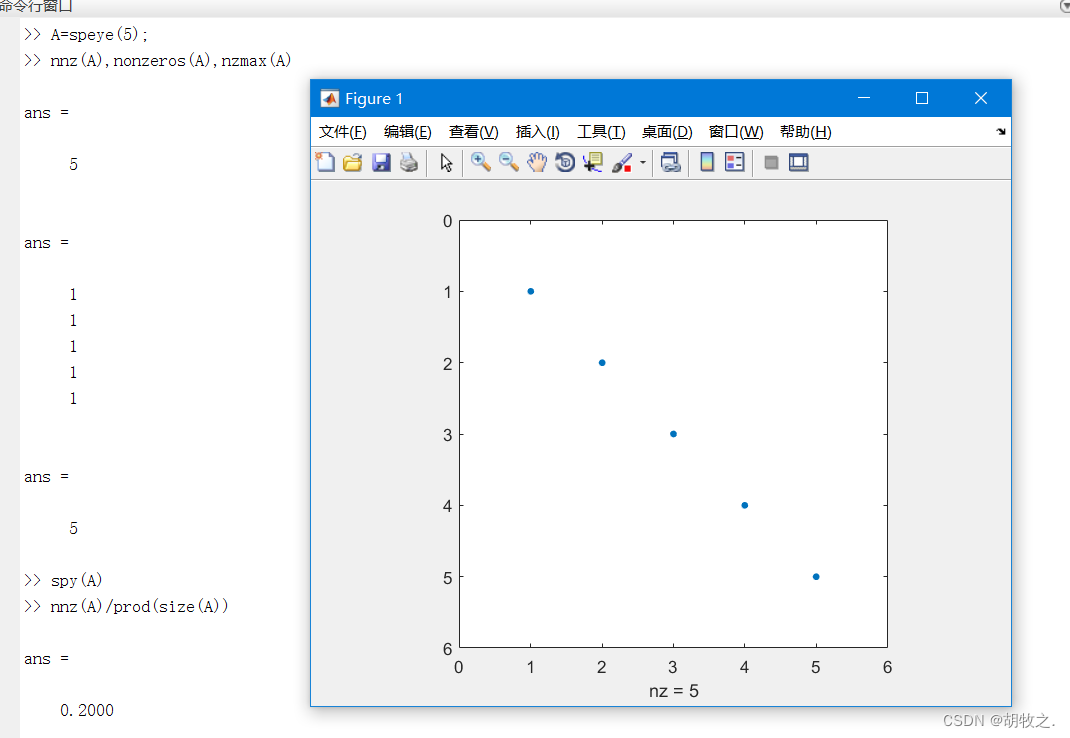Open the 窗口(W) menu
Viewport: 1070px width, 738px height.
pyautogui.click(x=736, y=132)
